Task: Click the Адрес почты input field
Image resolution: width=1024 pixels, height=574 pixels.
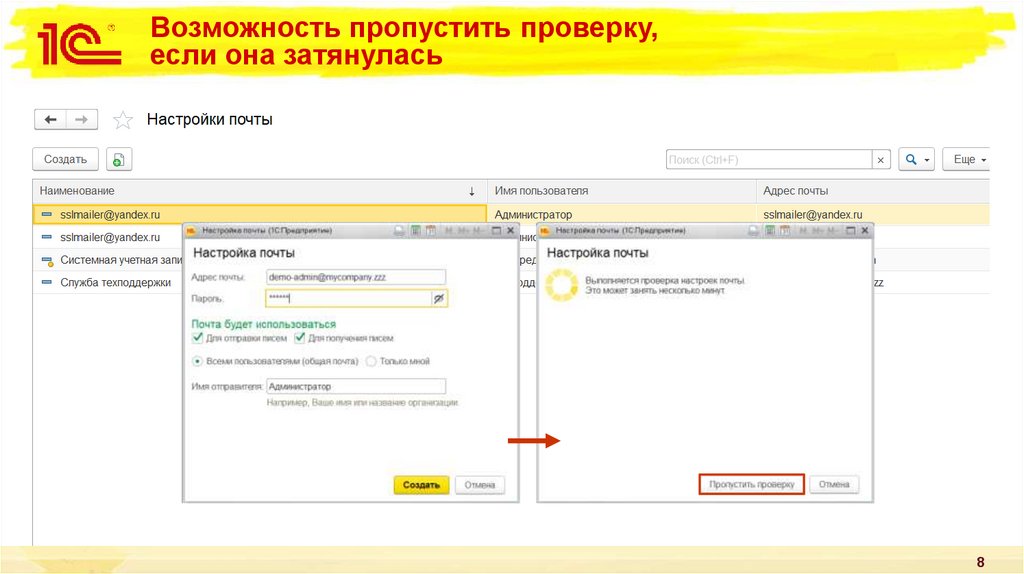Action: coord(356,277)
